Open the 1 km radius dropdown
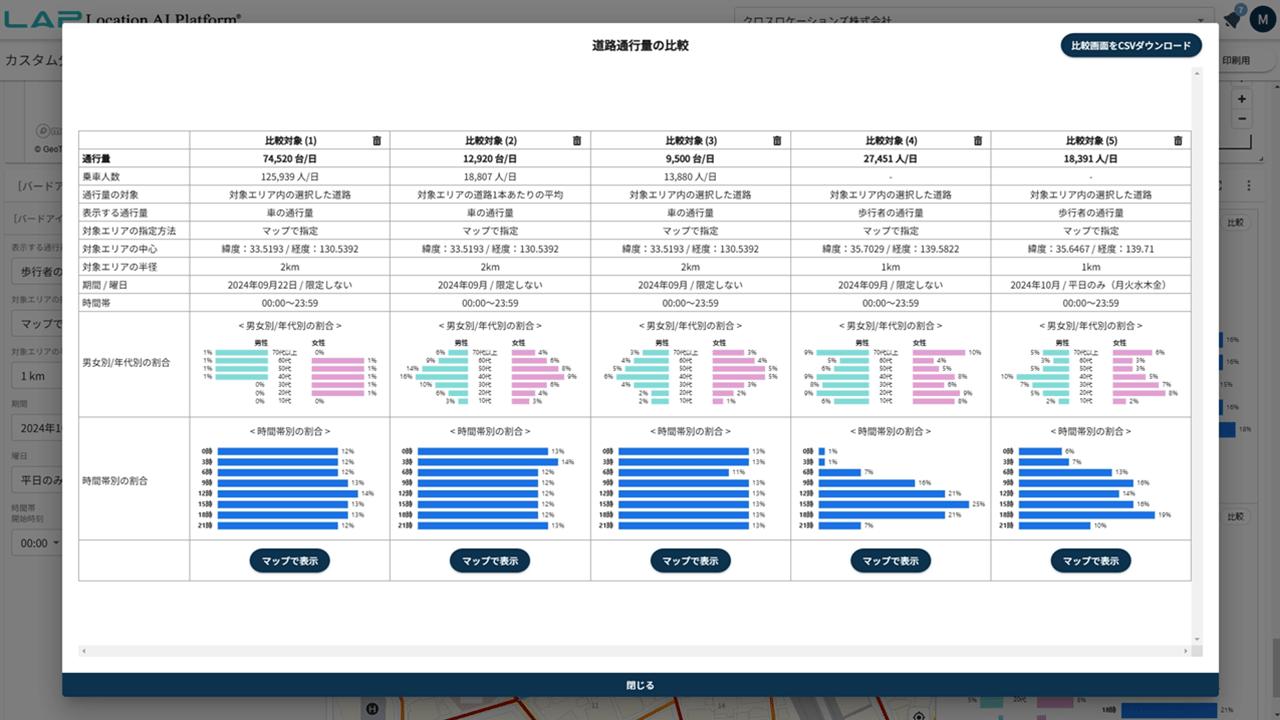Viewport: 1280px width, 720px height. click(35, 376)
